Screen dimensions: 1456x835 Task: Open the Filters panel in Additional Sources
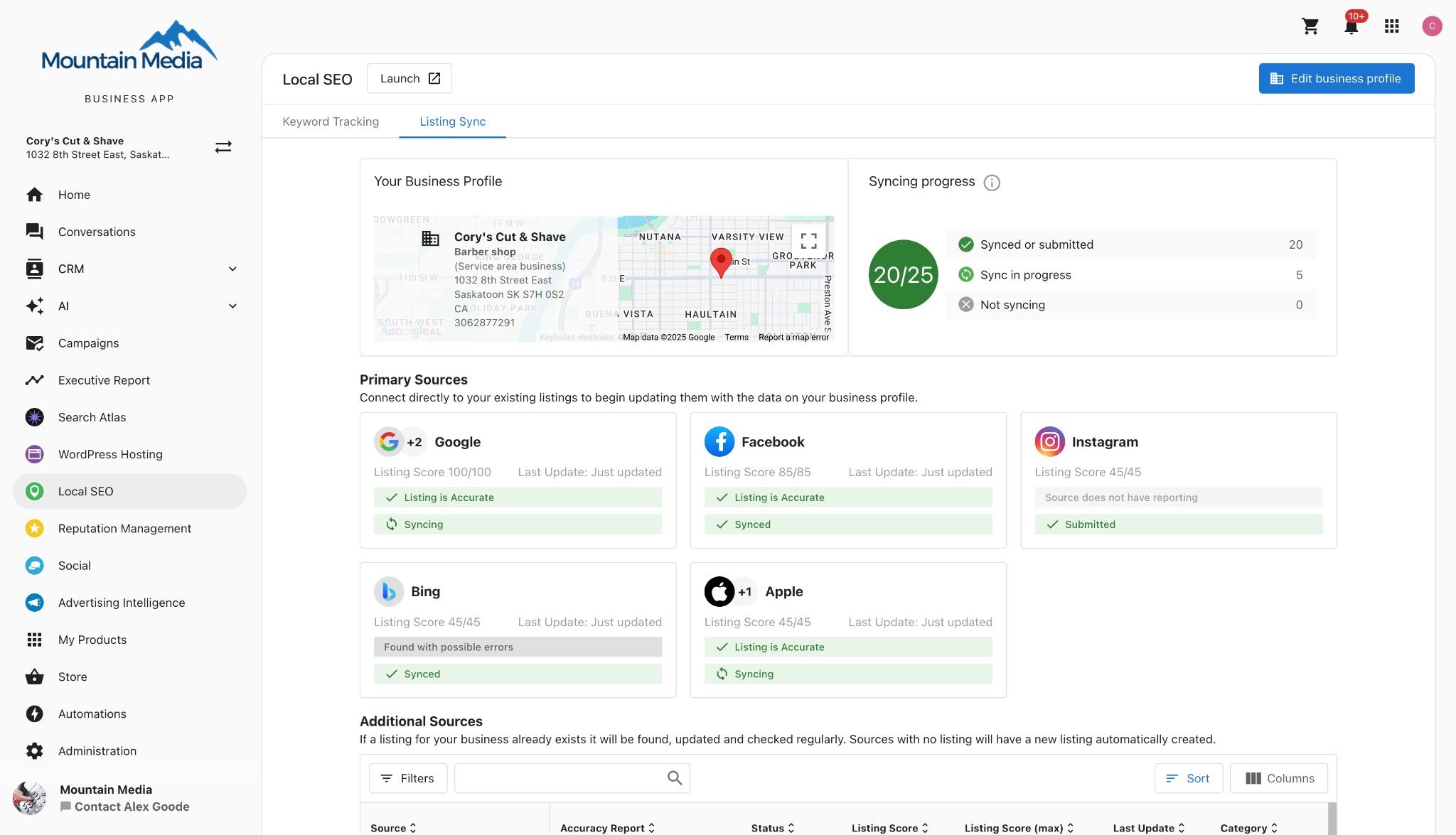(x=407, y=778)
